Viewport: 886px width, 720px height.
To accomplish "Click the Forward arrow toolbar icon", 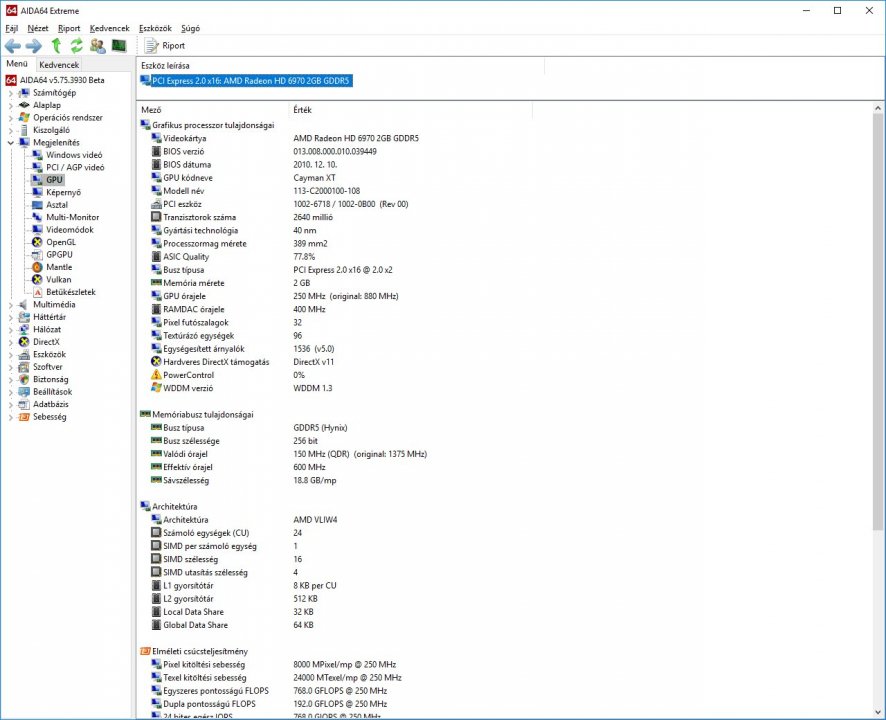I will [34, 46].
